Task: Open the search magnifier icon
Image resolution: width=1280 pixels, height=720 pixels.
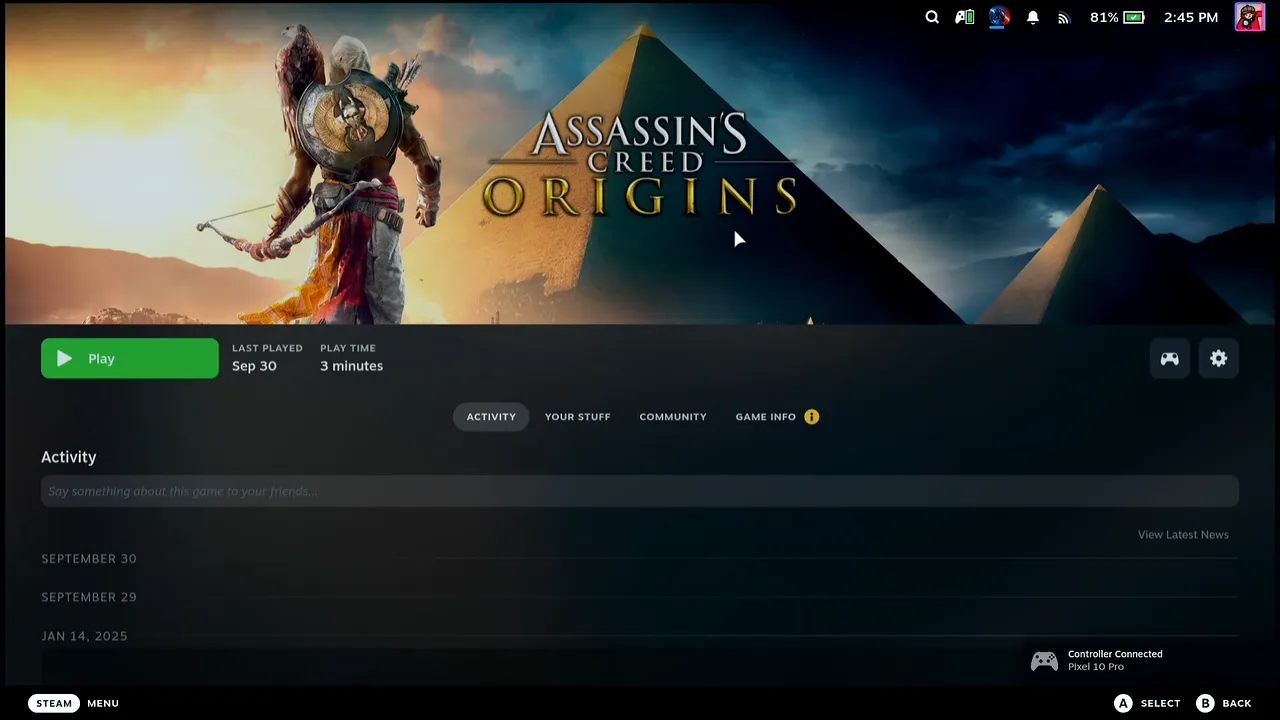Action: tap(932, 17)
